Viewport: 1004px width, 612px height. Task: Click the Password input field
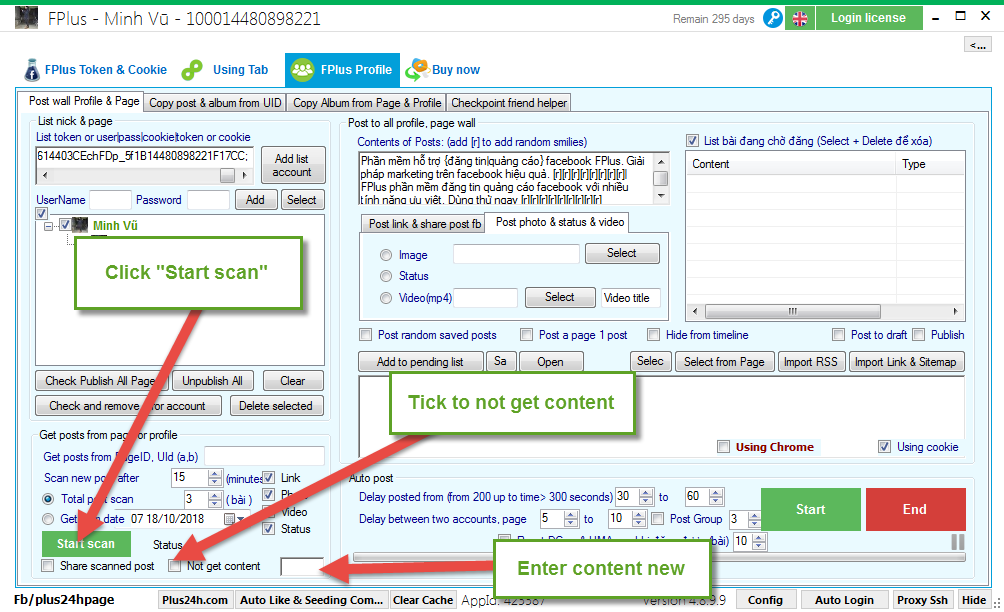click(208, 200)
